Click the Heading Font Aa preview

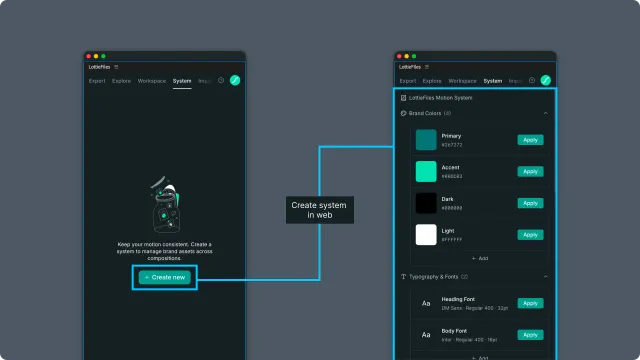pyautogui.click(x=426, y=303)
